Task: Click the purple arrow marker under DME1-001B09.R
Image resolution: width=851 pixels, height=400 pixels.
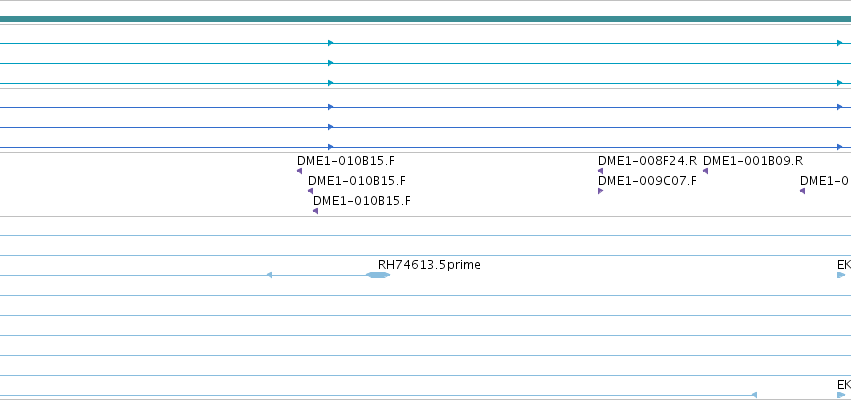Action: tap(706, 171)
